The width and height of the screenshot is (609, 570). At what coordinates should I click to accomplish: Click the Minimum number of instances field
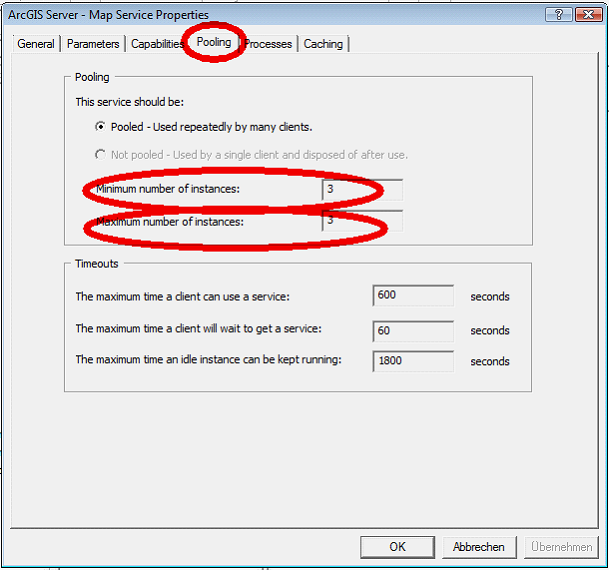(362, 189)
